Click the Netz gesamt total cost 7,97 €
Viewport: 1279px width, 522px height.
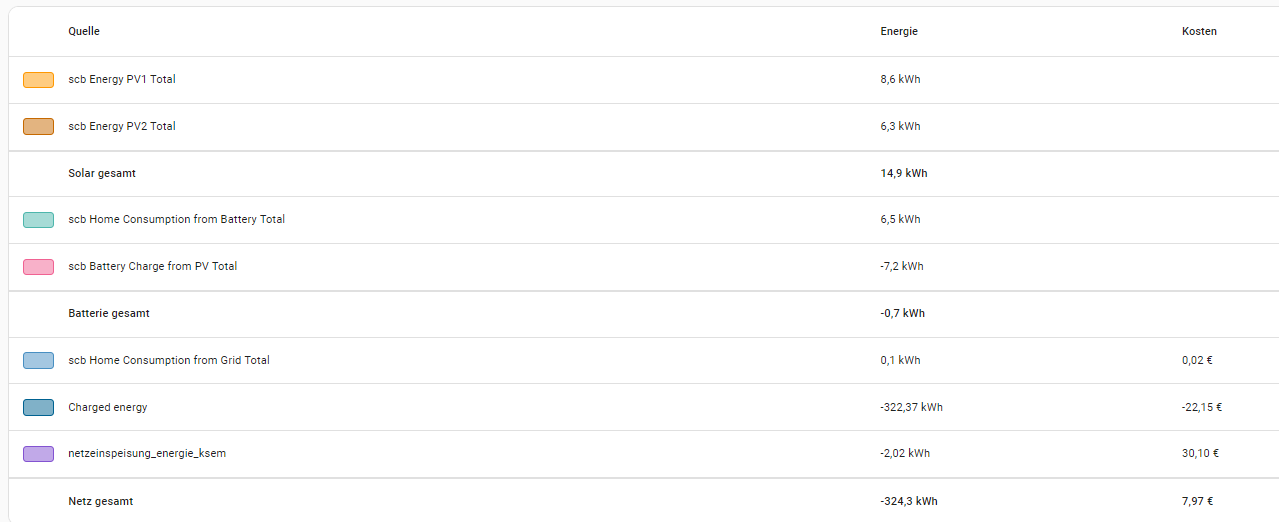click(1197, 501)
